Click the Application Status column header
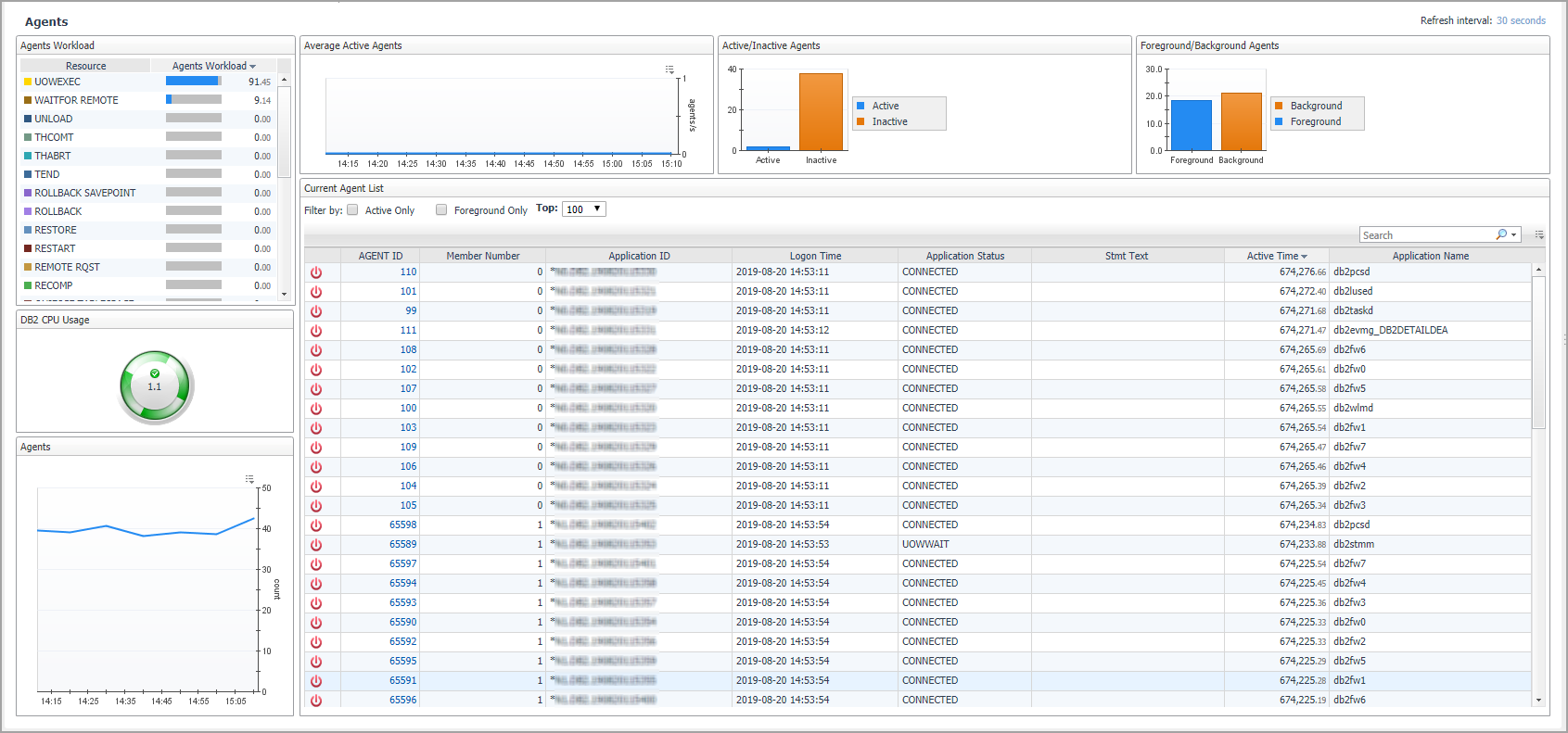Viewport: 1568px width, 733px height. [x=964, y=256]
